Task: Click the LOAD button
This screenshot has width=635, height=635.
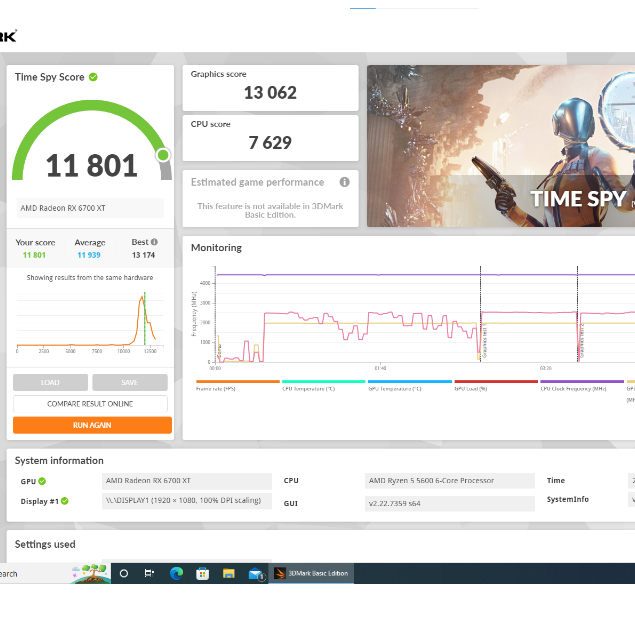Action: (51, 382)
